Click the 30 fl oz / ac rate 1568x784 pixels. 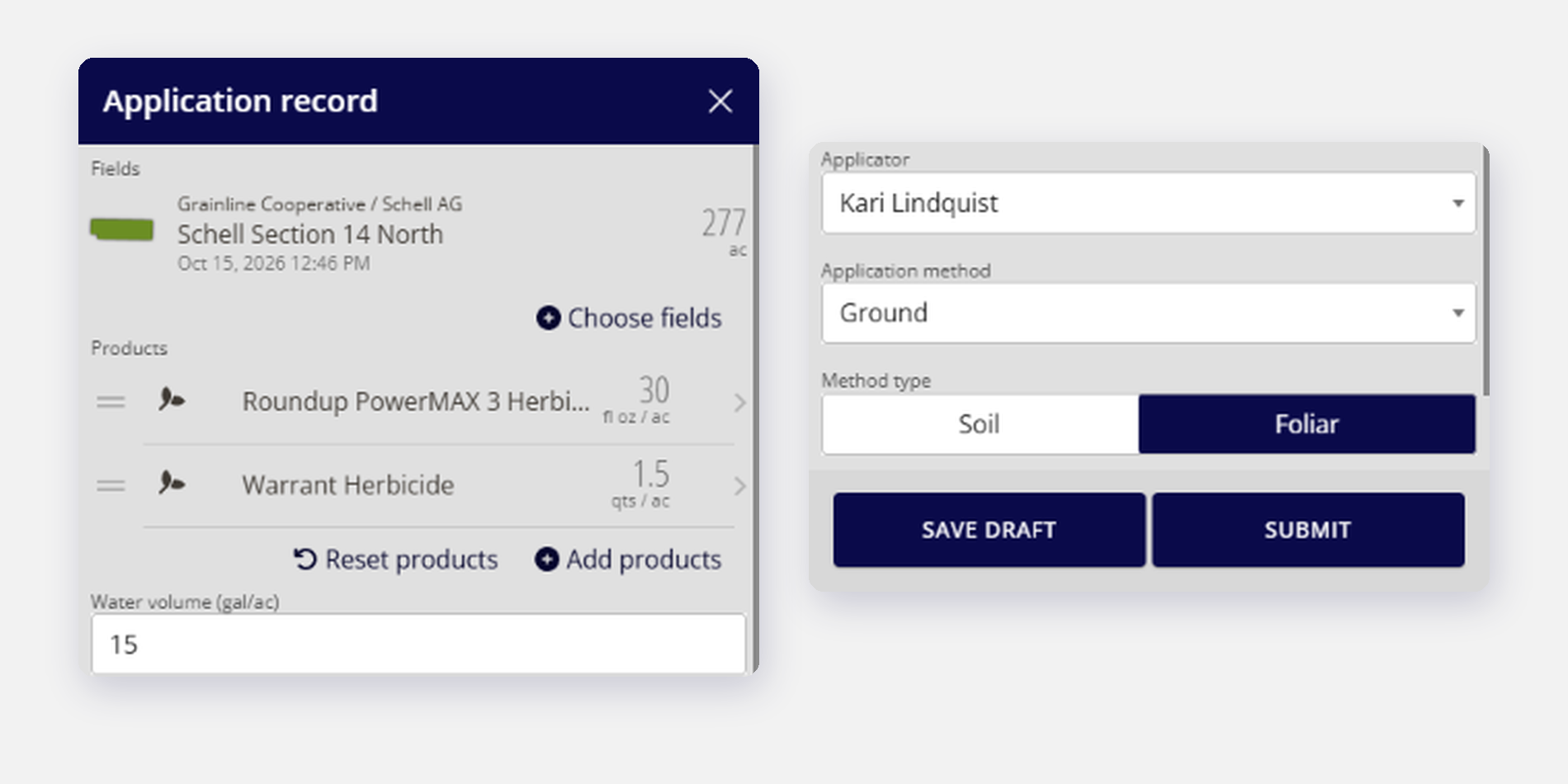(637, 400)
